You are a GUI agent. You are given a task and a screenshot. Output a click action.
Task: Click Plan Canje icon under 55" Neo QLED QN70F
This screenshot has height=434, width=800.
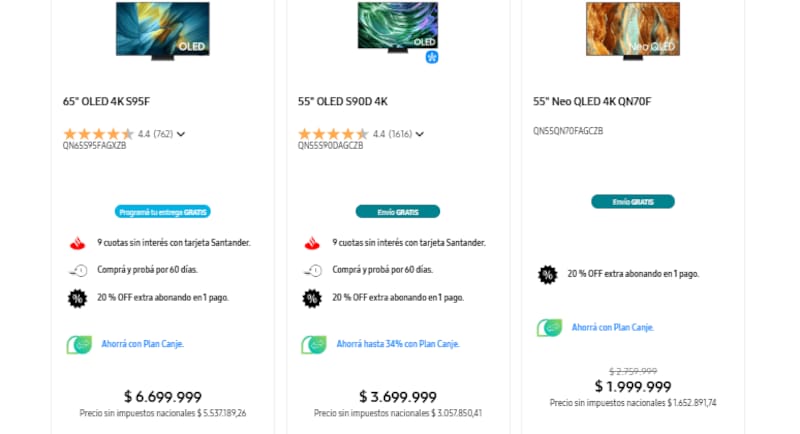549,327
